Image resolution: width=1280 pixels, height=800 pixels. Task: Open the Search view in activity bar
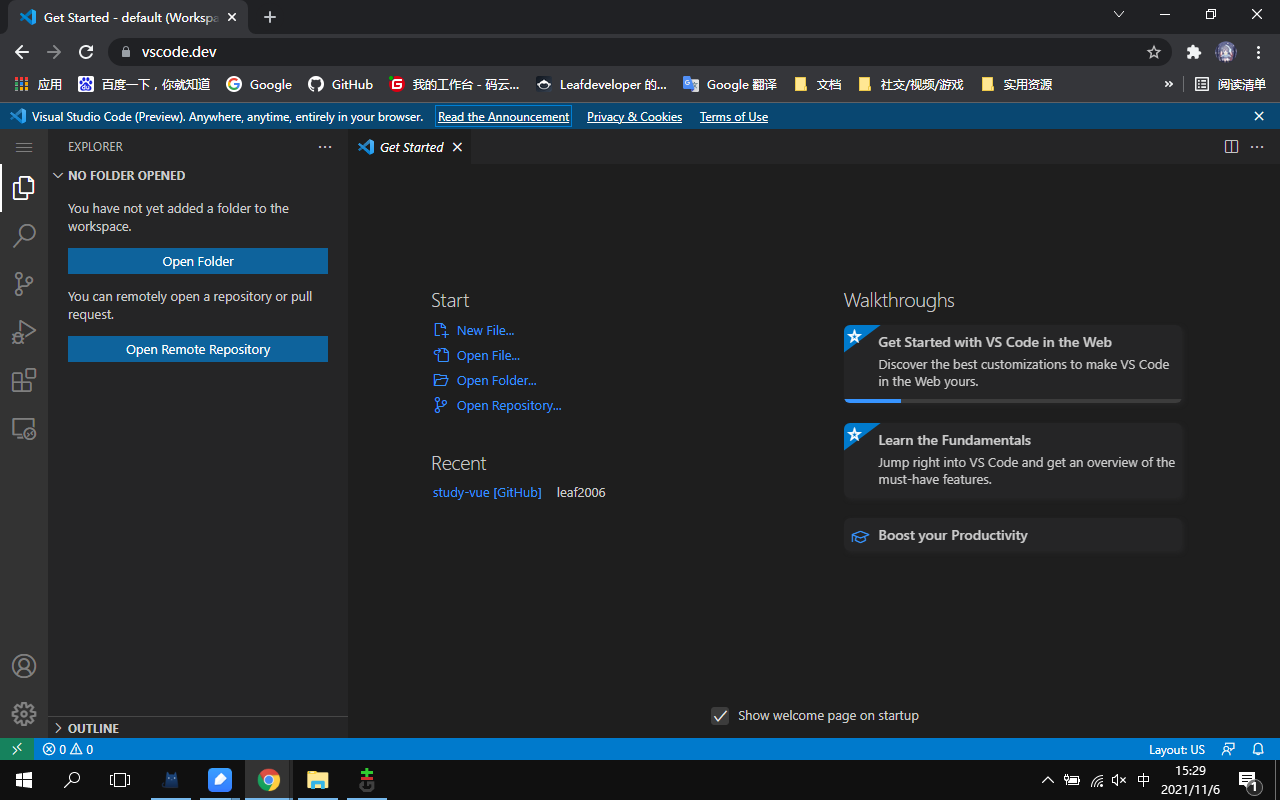[x=24, y=235]
